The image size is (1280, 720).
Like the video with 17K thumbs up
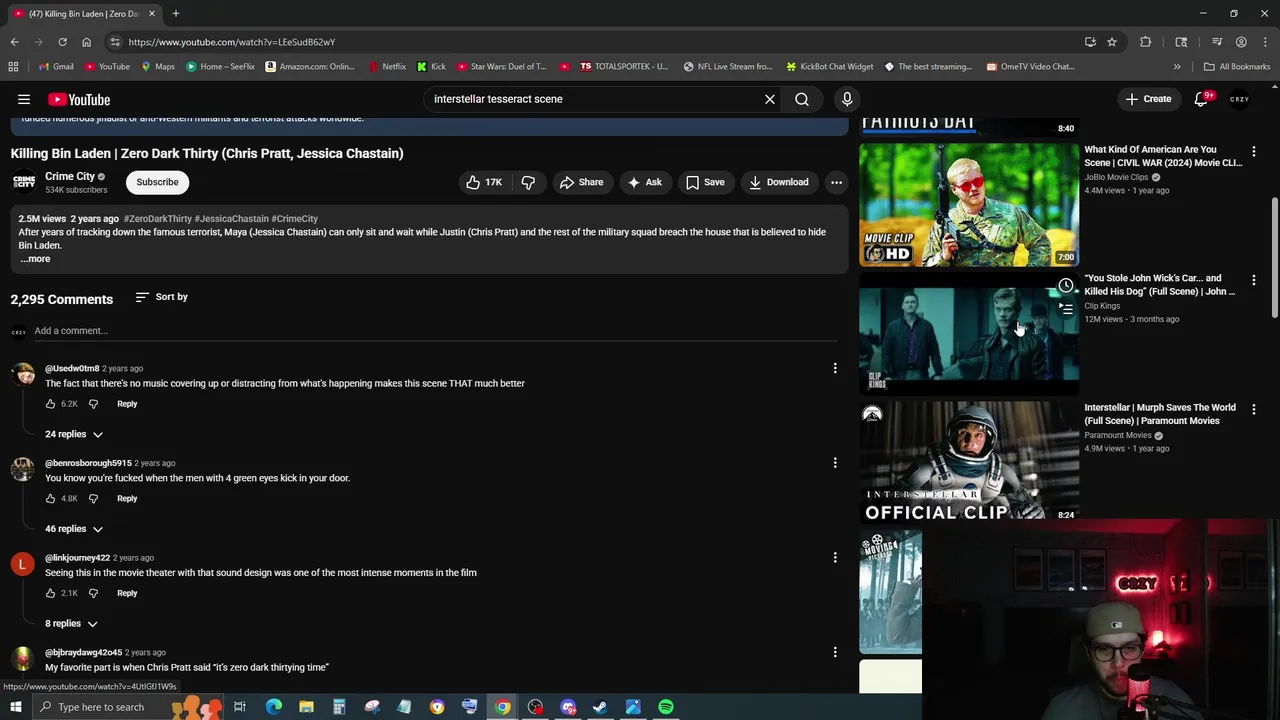coord(483,182)
